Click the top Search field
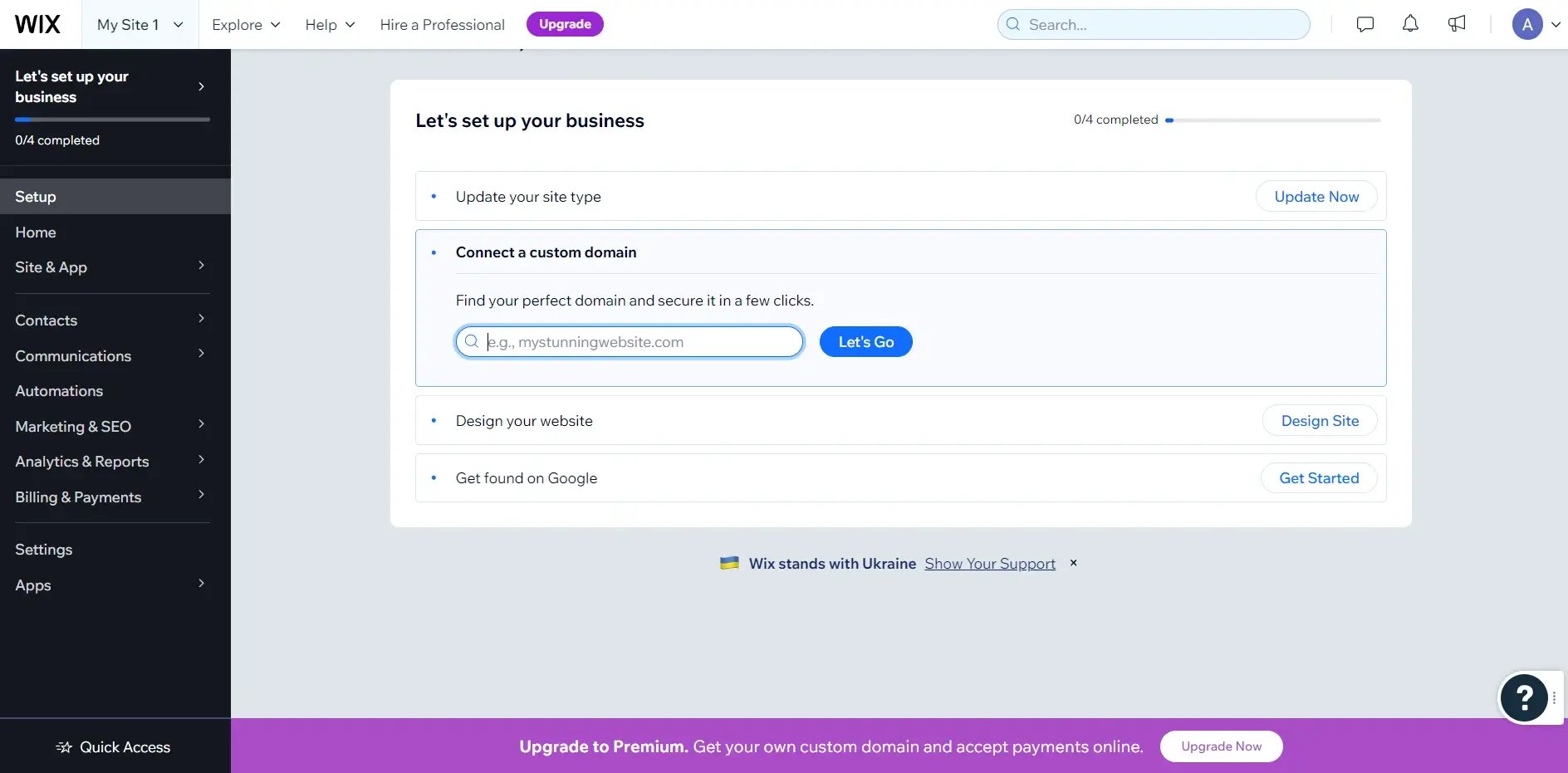 1154,24
